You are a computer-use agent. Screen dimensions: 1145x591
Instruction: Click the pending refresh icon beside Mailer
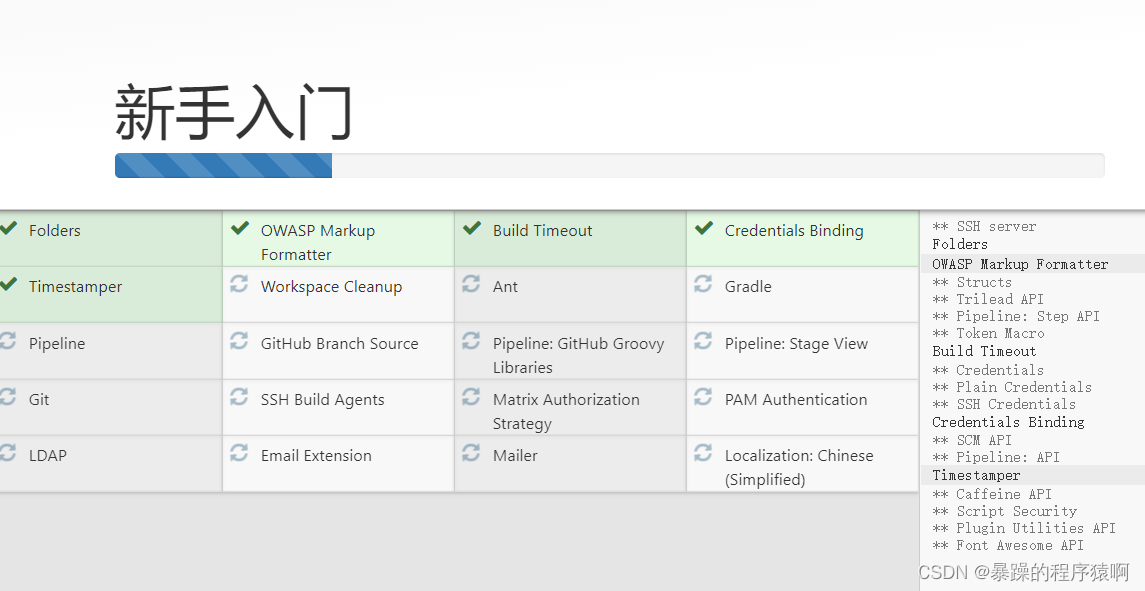tap(471, 453)
